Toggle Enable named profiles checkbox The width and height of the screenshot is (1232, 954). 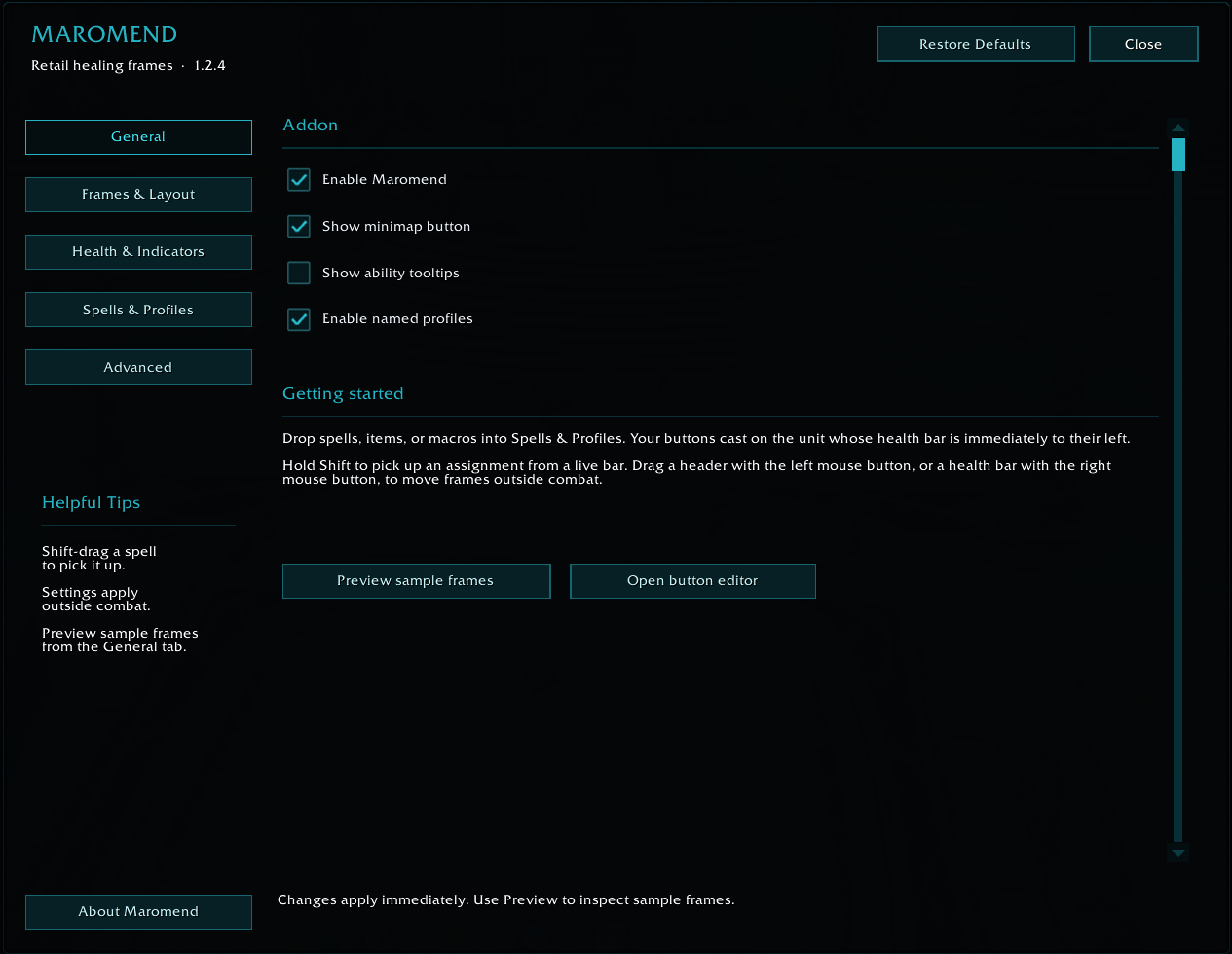coord(299,318)
